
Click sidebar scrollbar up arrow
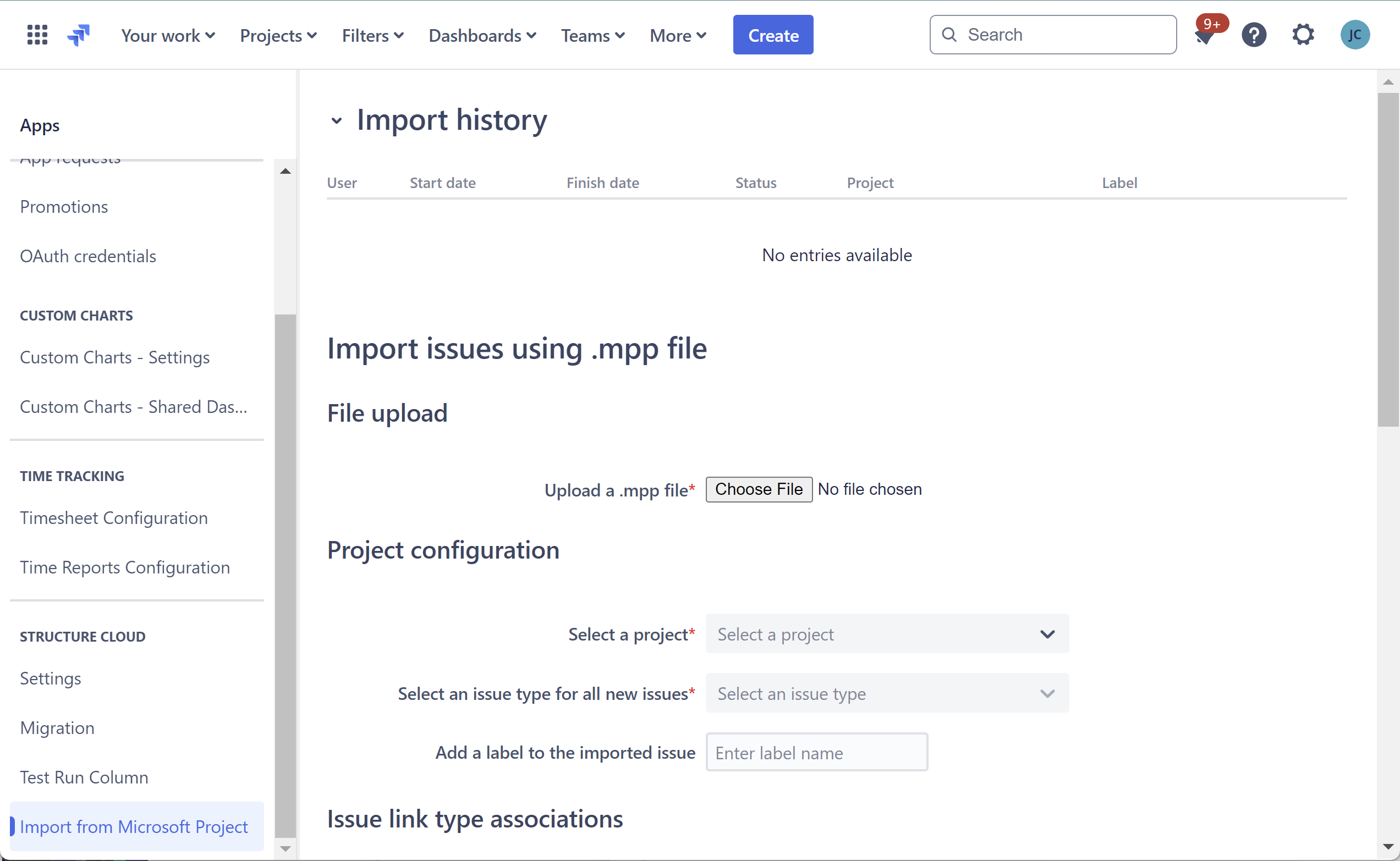[x=286, y=171]
